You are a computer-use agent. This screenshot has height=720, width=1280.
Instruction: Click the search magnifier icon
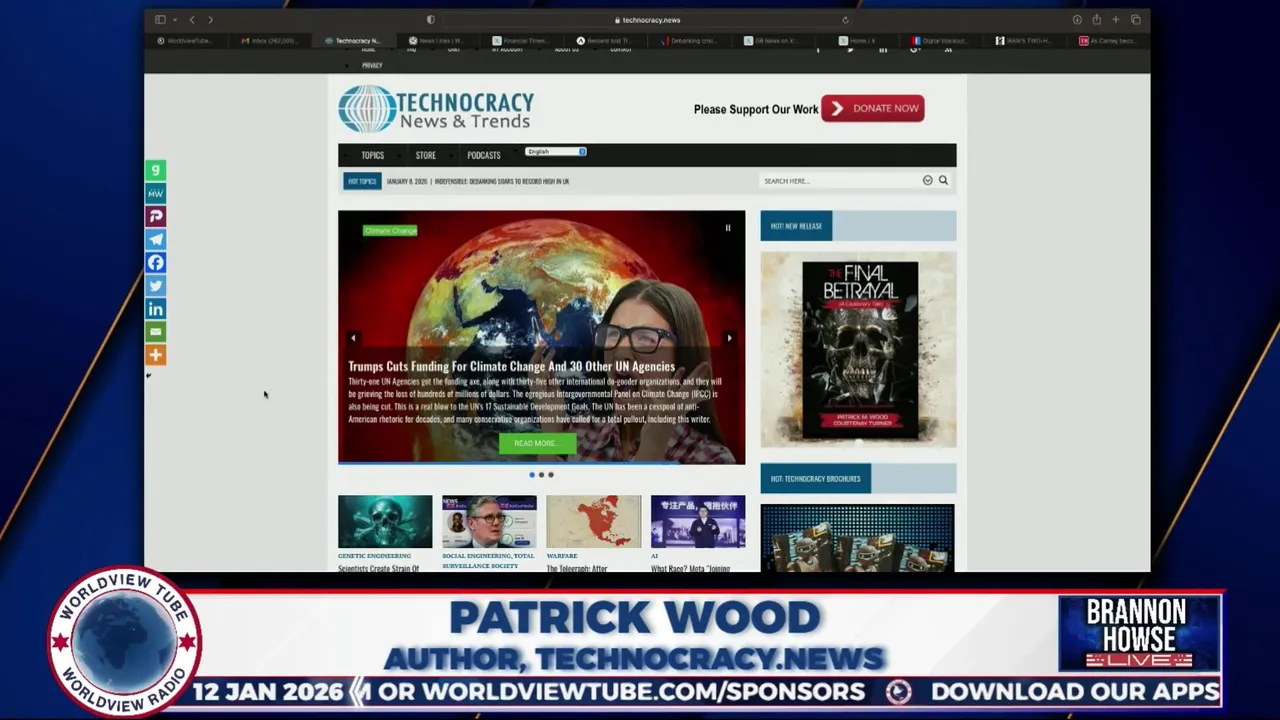(x=943, y=180)
